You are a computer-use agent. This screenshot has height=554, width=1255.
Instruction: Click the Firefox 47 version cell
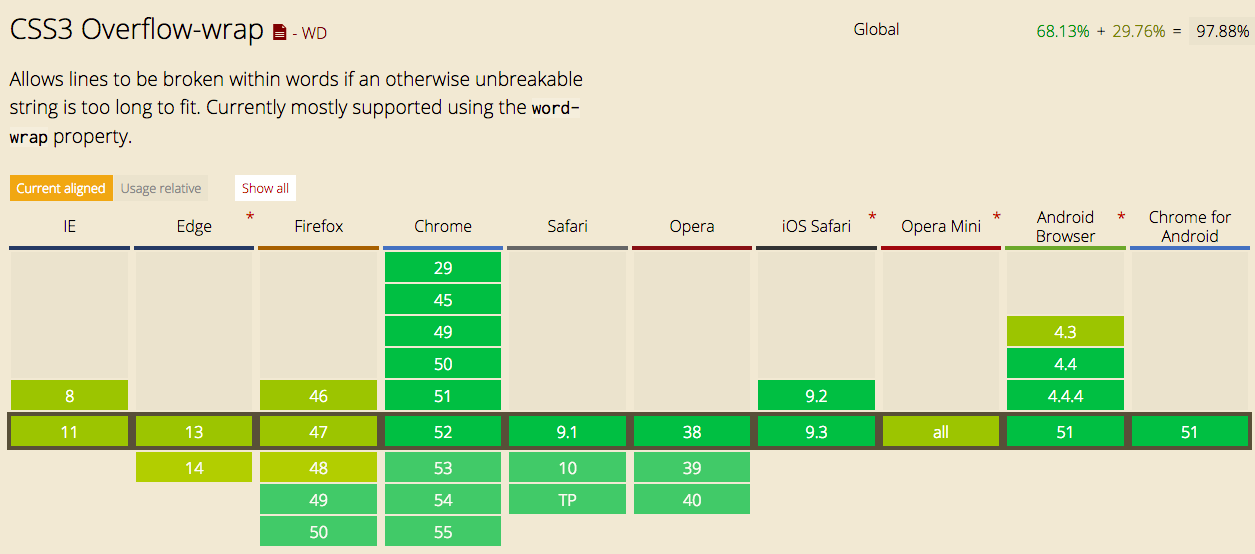point(318,432)
